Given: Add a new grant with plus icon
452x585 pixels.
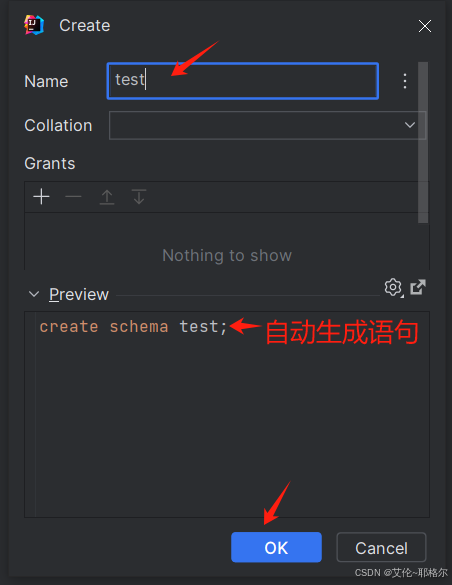Looking at the screenshot, I should (41, 197).
